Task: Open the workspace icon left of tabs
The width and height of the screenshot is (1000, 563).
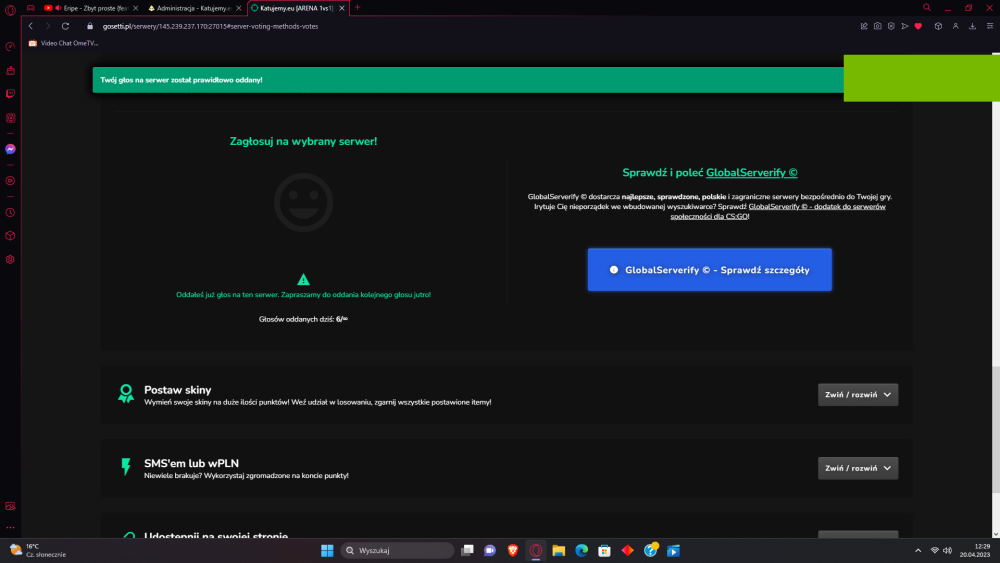Action: pos(31,8)
